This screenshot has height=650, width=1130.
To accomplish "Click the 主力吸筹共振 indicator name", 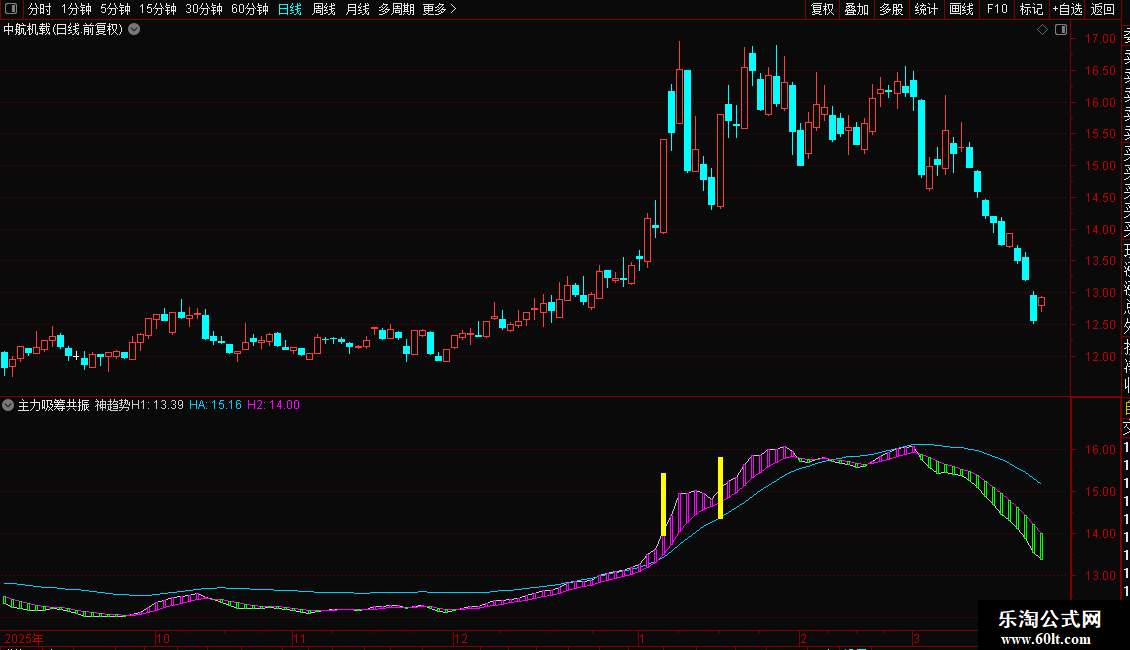I will click(x=53, y=405).
